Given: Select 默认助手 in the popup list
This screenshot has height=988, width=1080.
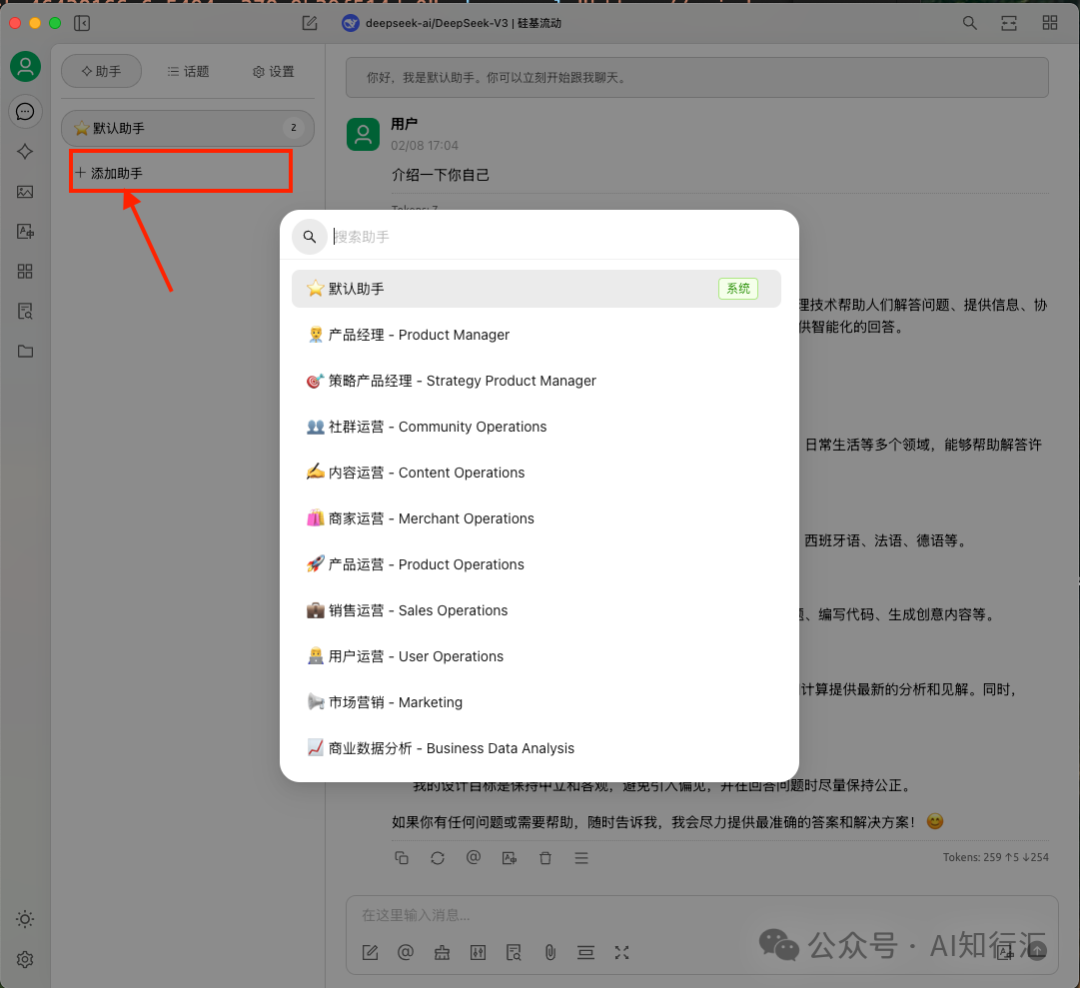Looking at the screenshot, I should point(537,289).
